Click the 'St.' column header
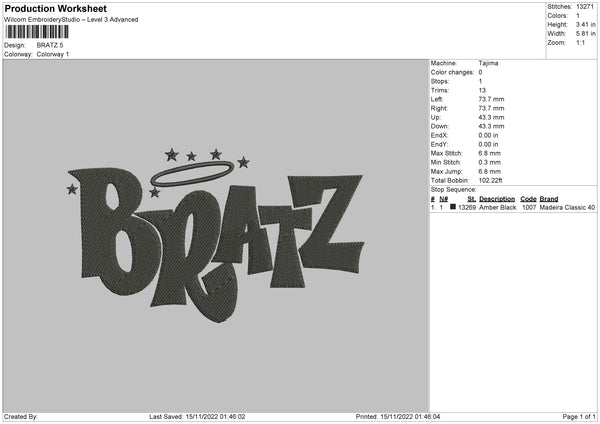600x424 pixels. click(x=471, y=199)
